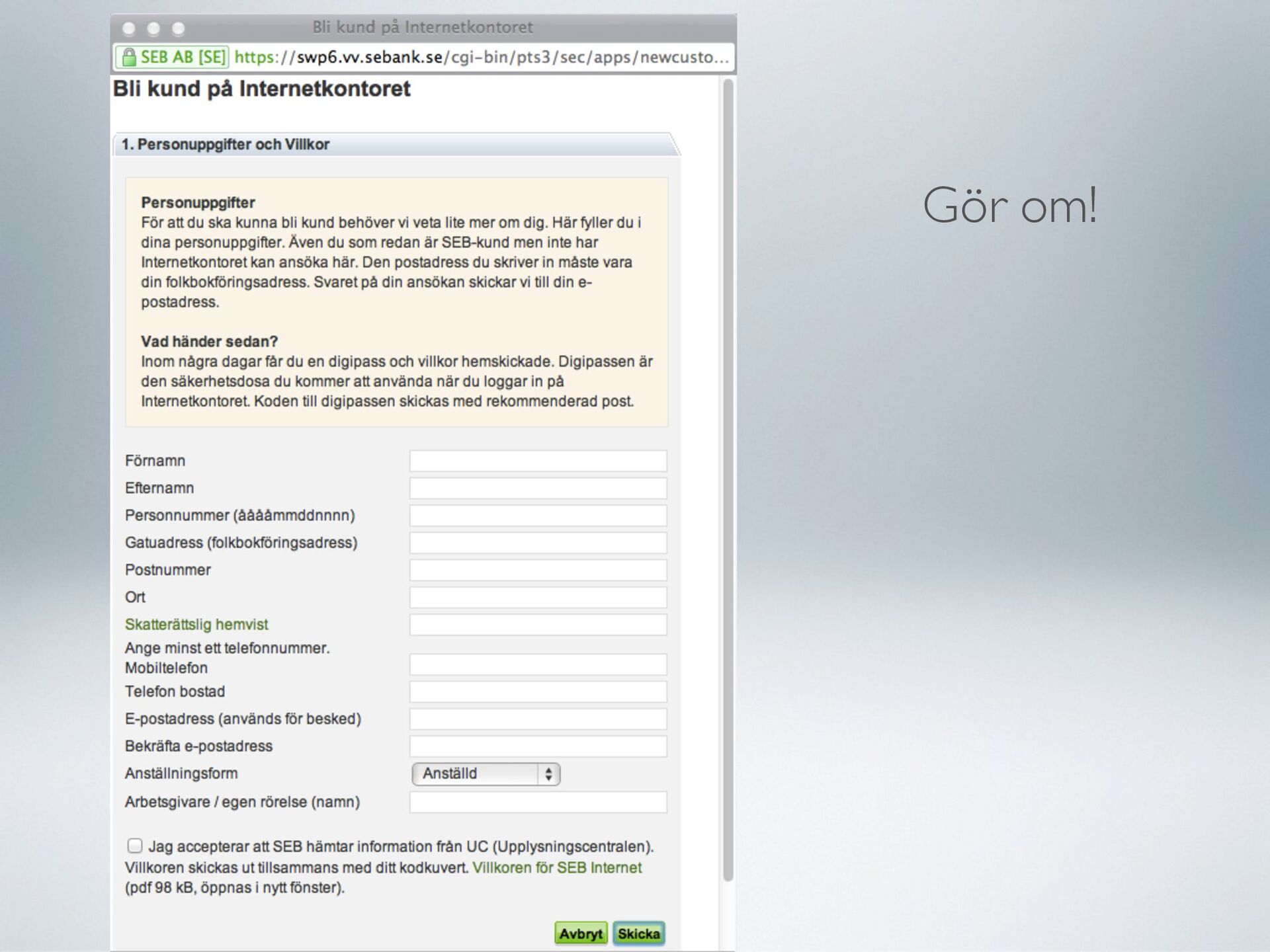1270x952 pixels.
Task: Tick the UC information consent checkbox
Action: [135, 846]
